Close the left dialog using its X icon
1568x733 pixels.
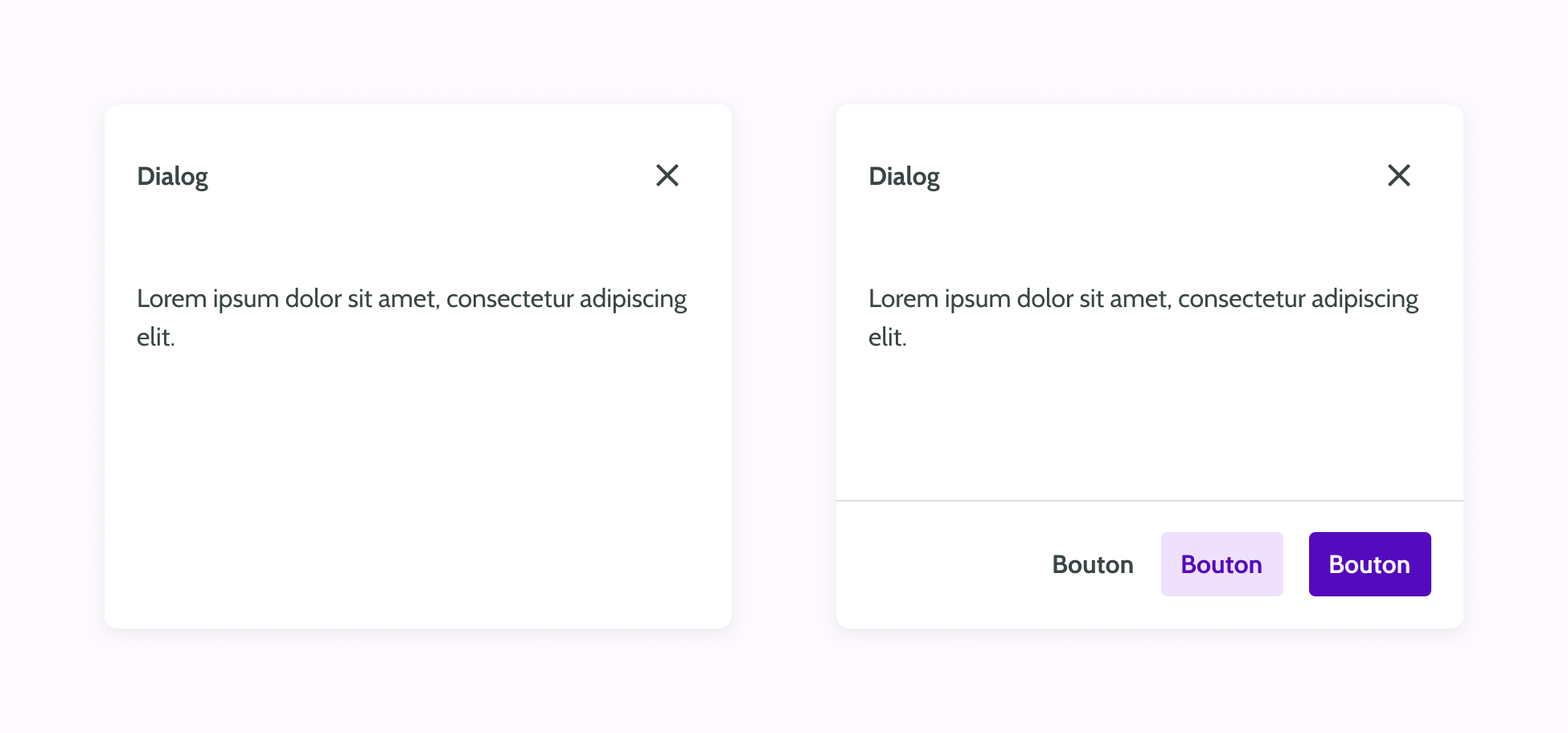667,175
